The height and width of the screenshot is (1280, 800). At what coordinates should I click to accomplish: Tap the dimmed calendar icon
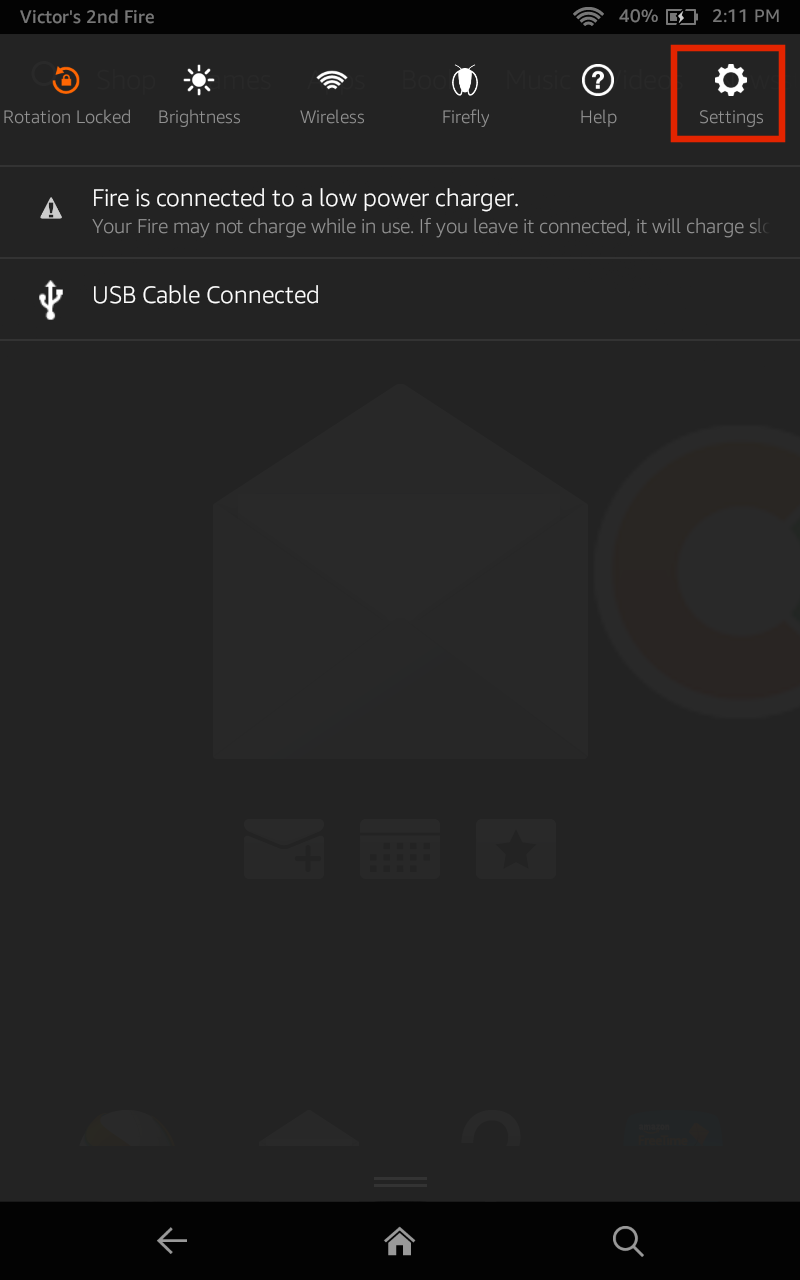click(x=400, y=849)
